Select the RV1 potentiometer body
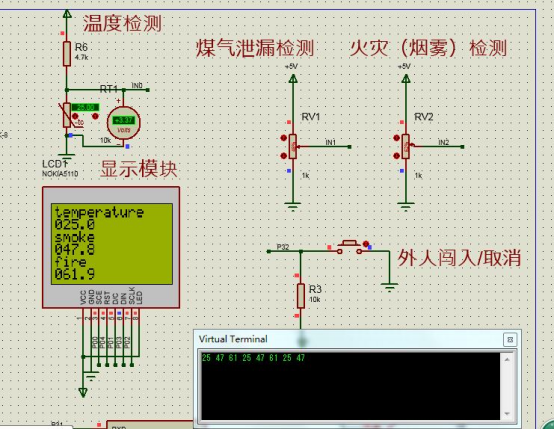554x429 pixels. pos(293,147)
